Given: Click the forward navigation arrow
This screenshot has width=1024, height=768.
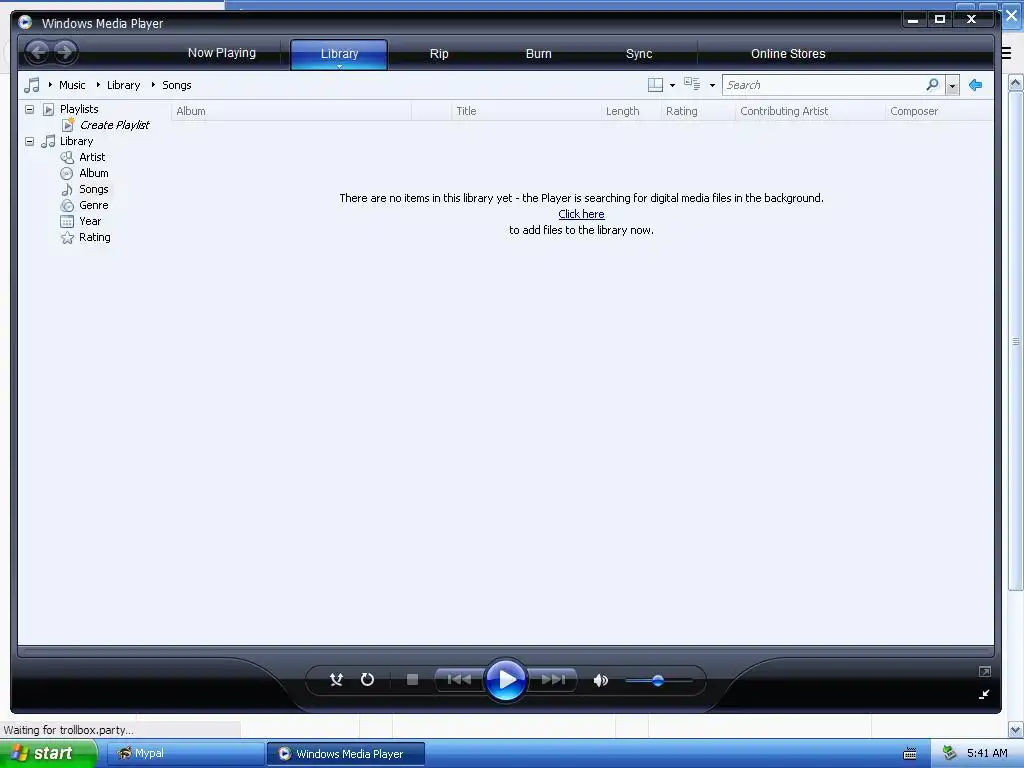Looking at the screenshot, I should 65,52.
